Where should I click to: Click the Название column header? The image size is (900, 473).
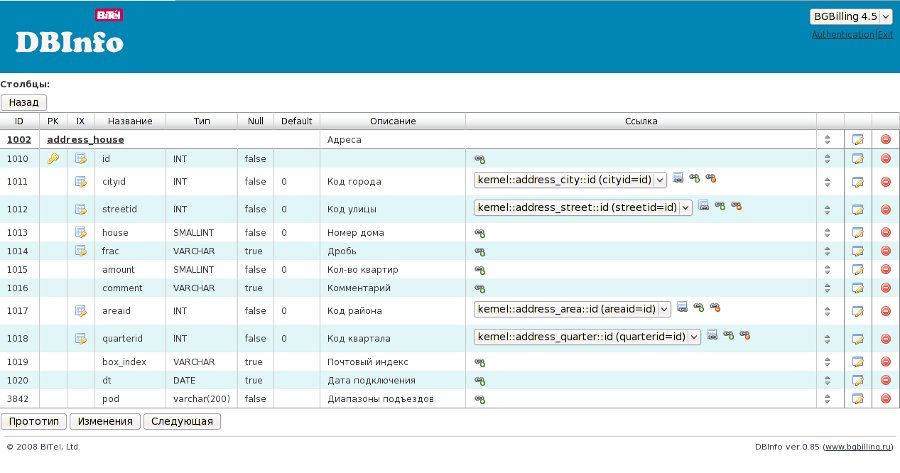click(130, 121)
